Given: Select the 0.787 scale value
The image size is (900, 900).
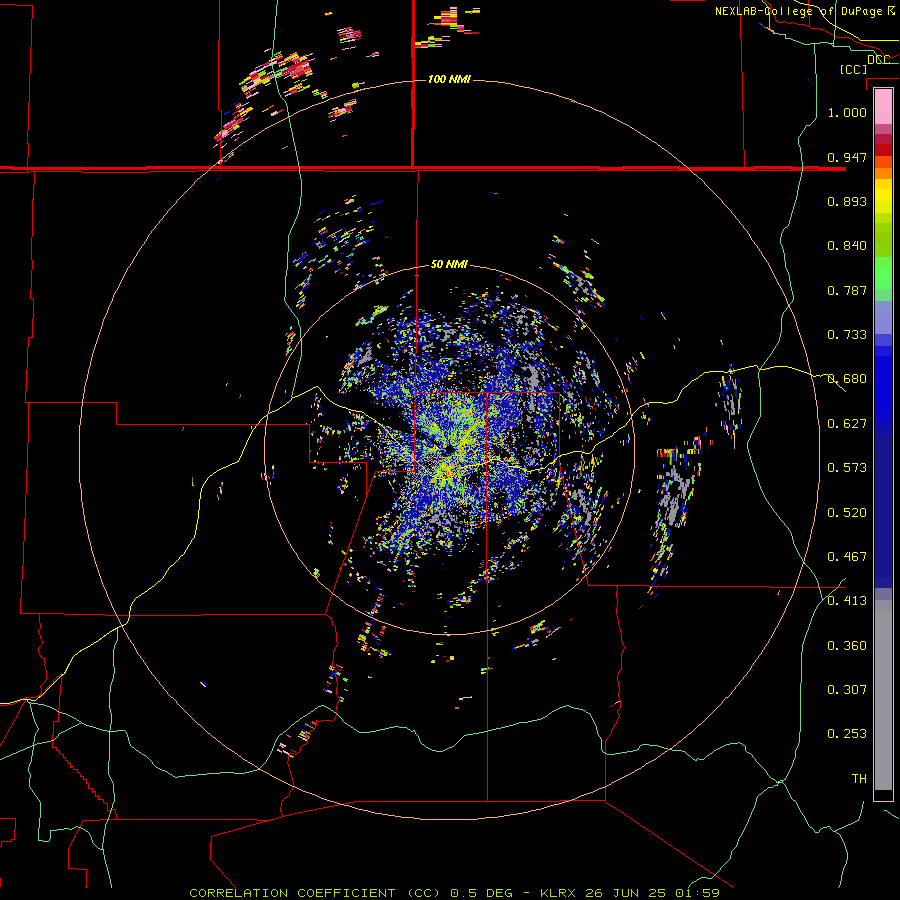Looking at the screenshot, I should [847, 290].
